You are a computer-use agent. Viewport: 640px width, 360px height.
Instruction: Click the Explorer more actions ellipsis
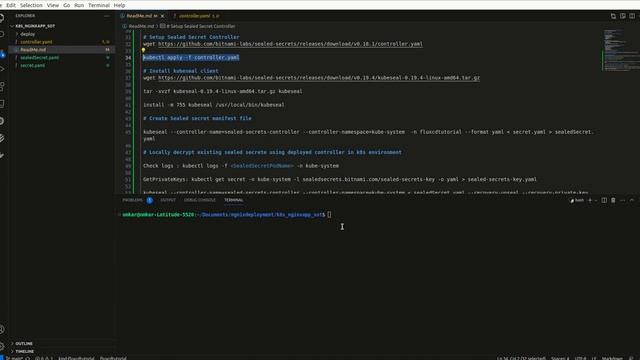point(107,16)
